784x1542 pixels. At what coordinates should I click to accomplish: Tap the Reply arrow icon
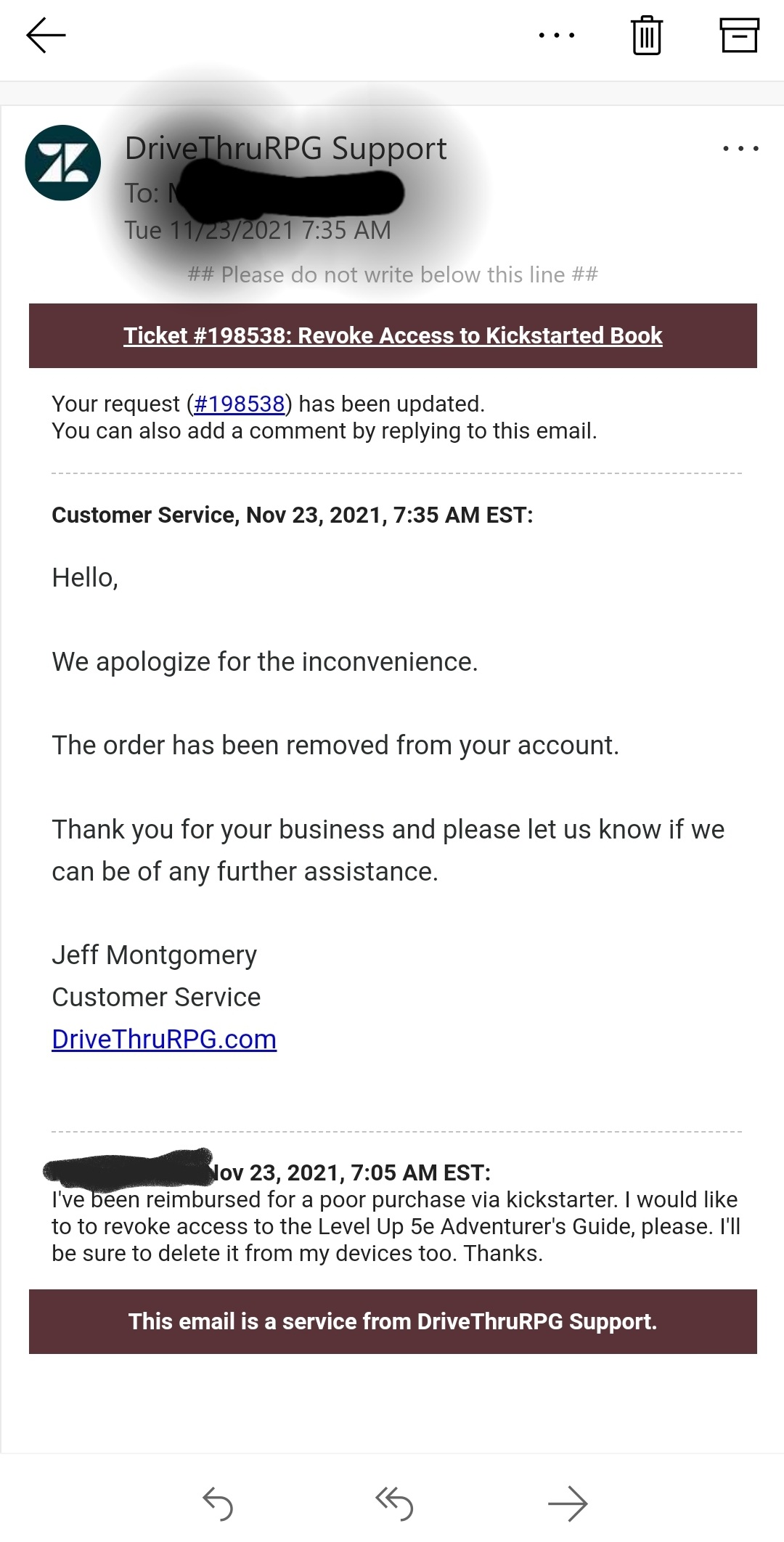[218, 1503]
